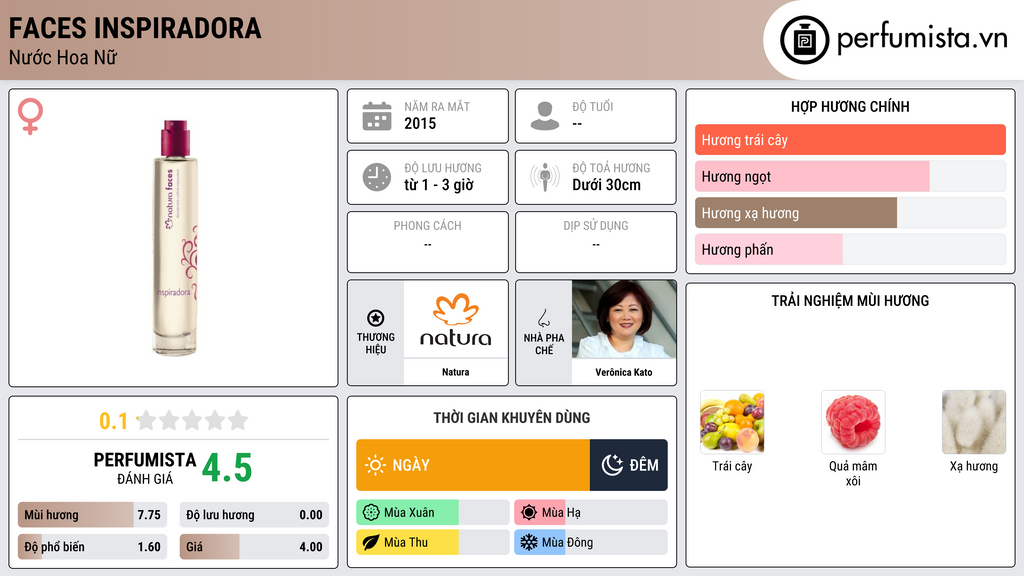The width and height of the screenshot is (1024, 576).
Task: Click the orange Ngày daytime segment
Action: [x=473, y=465]
